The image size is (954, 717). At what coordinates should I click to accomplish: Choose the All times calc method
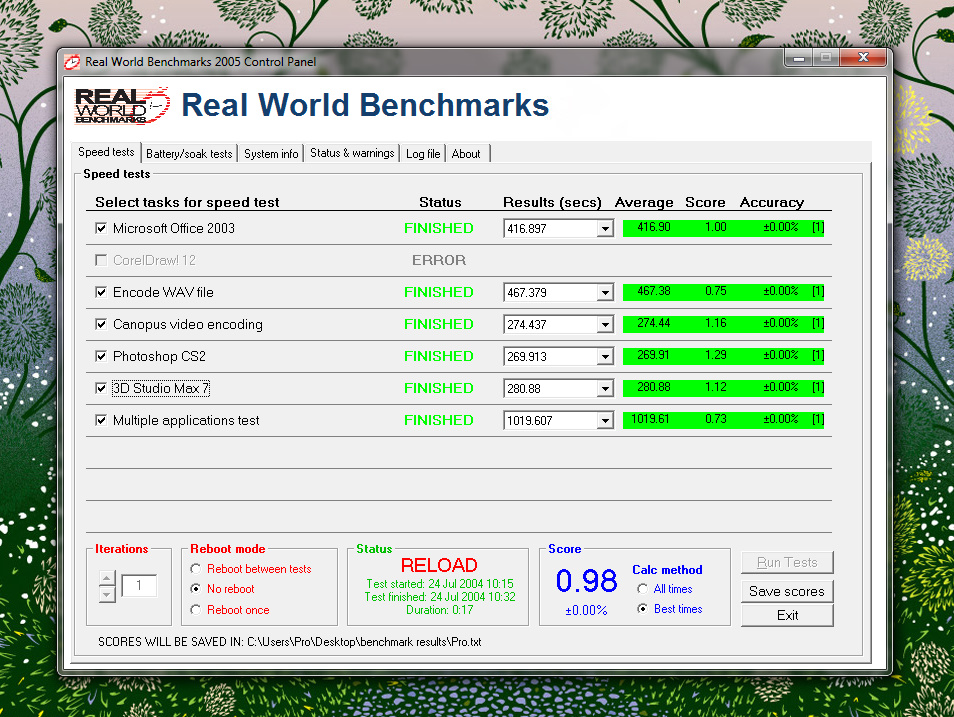[x=643, y=589]
